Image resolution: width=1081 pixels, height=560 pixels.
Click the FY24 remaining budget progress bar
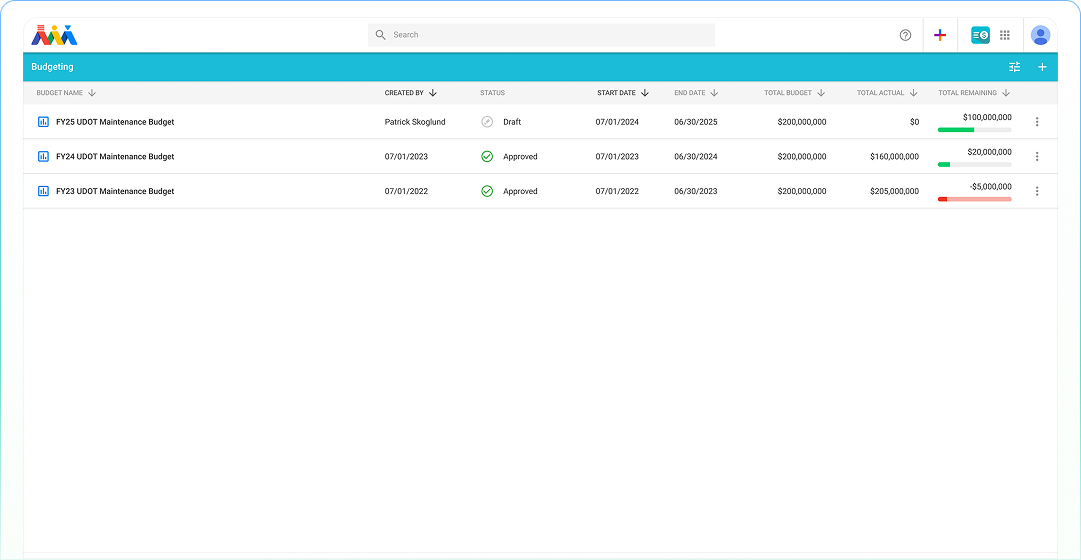[975, 164]
